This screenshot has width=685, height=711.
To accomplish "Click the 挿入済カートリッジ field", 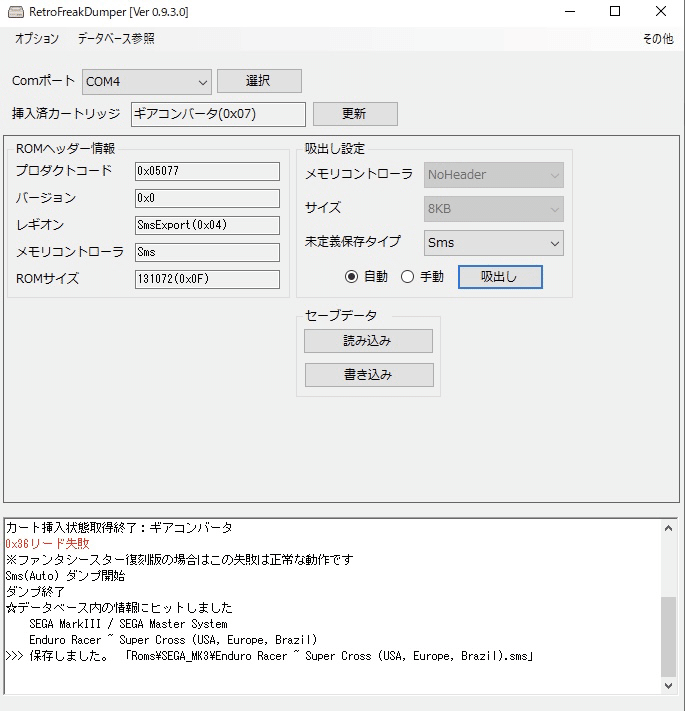I will pyautogui.click(x=218, y=114).
